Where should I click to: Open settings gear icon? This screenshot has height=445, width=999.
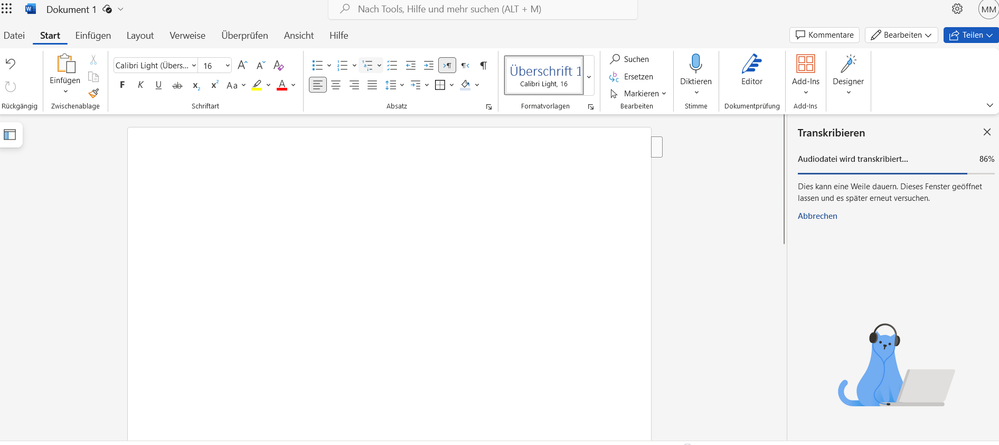(x=956, y=9)
